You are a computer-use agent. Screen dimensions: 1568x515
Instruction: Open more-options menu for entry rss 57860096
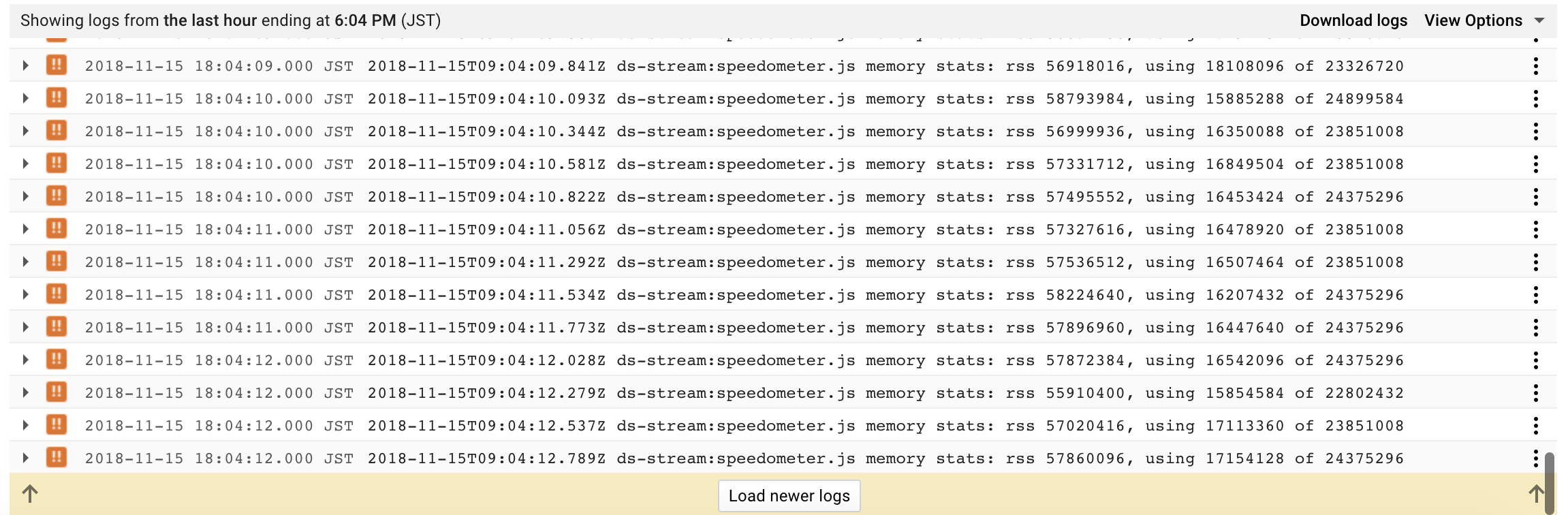1536,458
